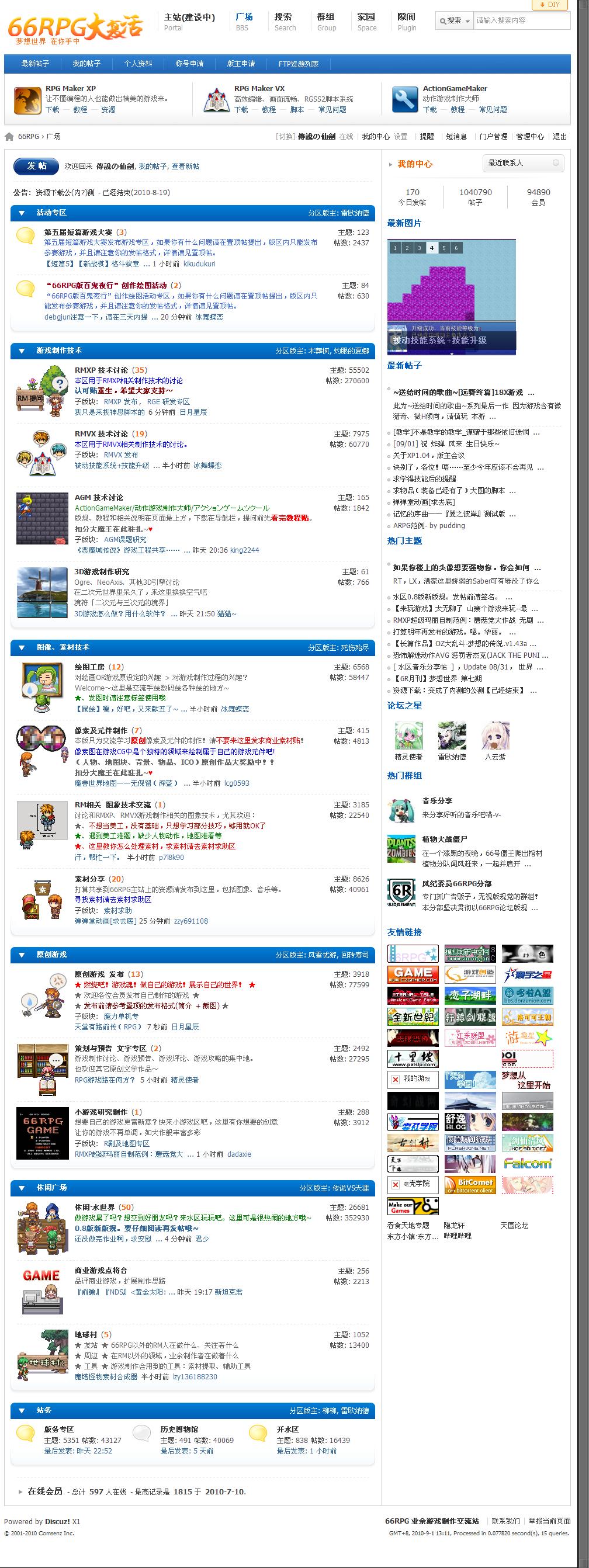Click the home icon in the breadcrumb
The height and width of the screenshot is (1568, 589).
[9, 136]
